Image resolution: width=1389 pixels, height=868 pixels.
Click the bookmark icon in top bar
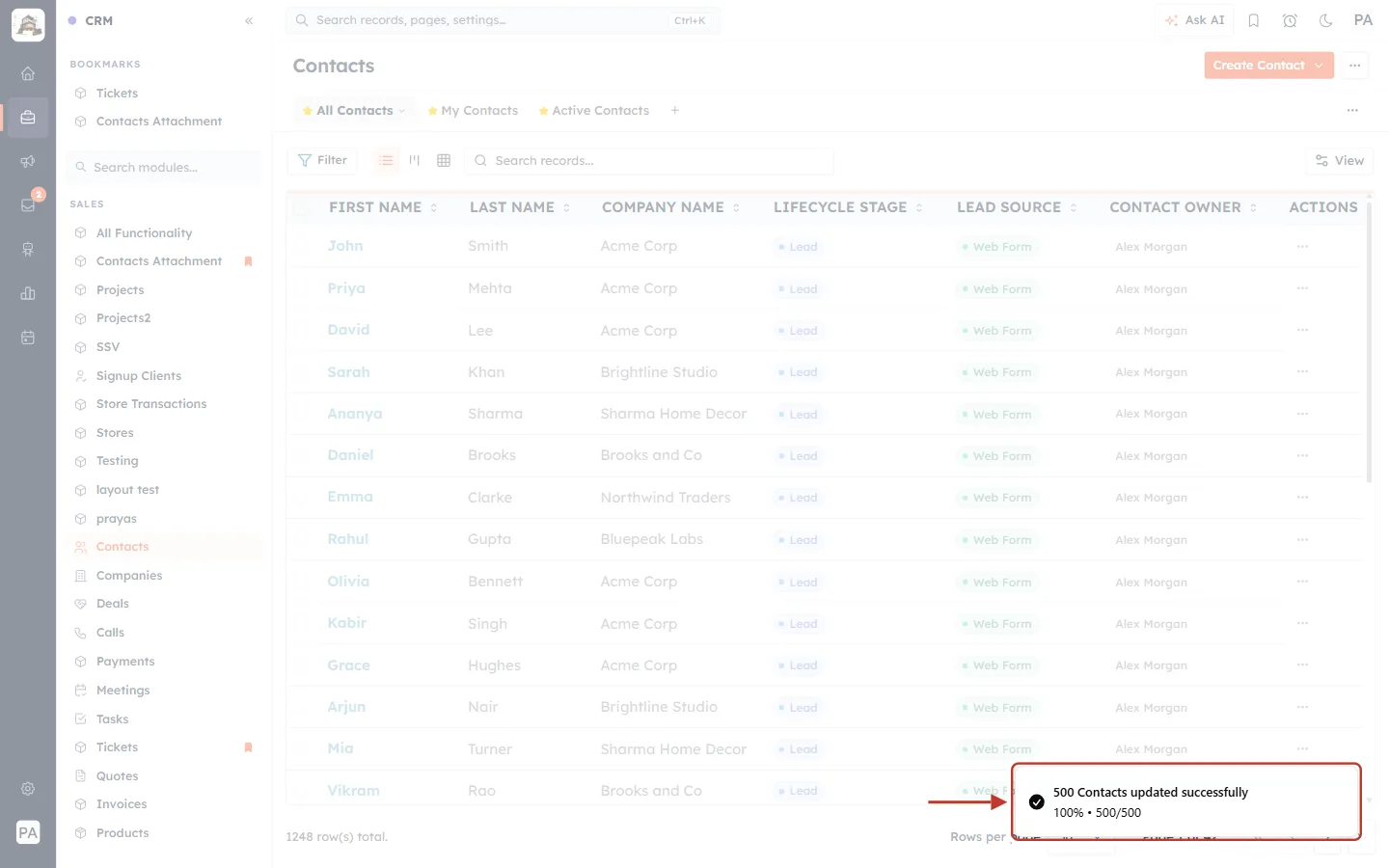click(x=1254, y=20)
